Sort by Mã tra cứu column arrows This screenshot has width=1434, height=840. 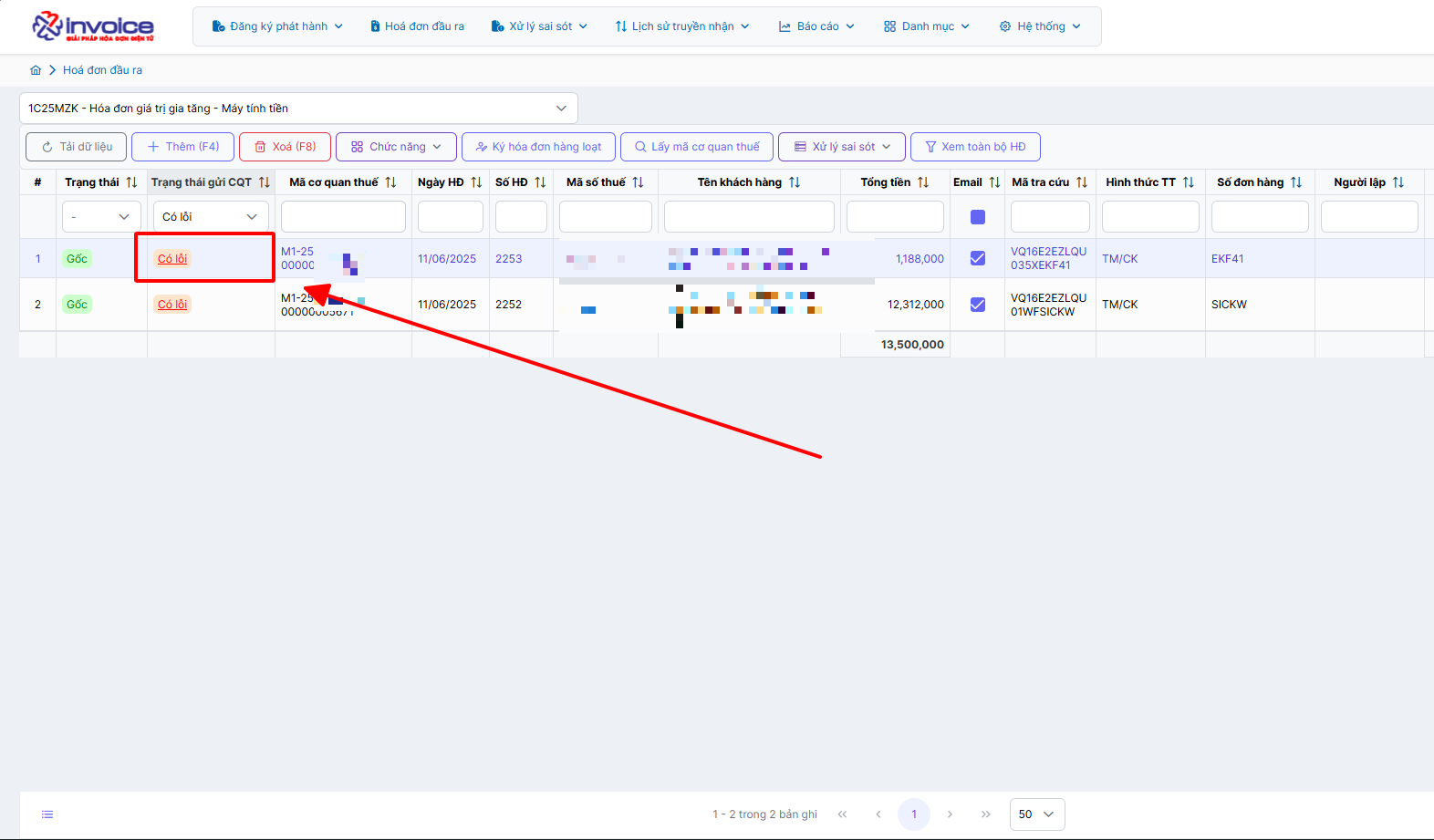pos(1082,182)
